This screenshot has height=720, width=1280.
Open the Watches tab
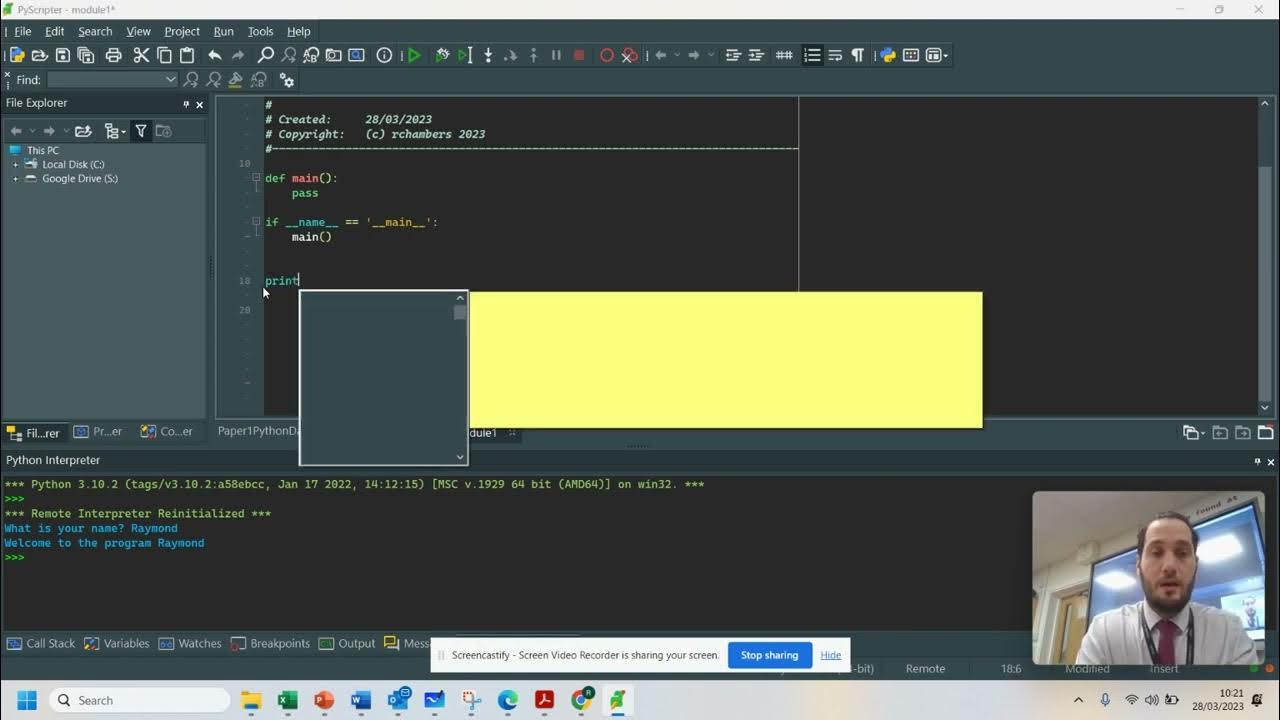tap(190, 643)
